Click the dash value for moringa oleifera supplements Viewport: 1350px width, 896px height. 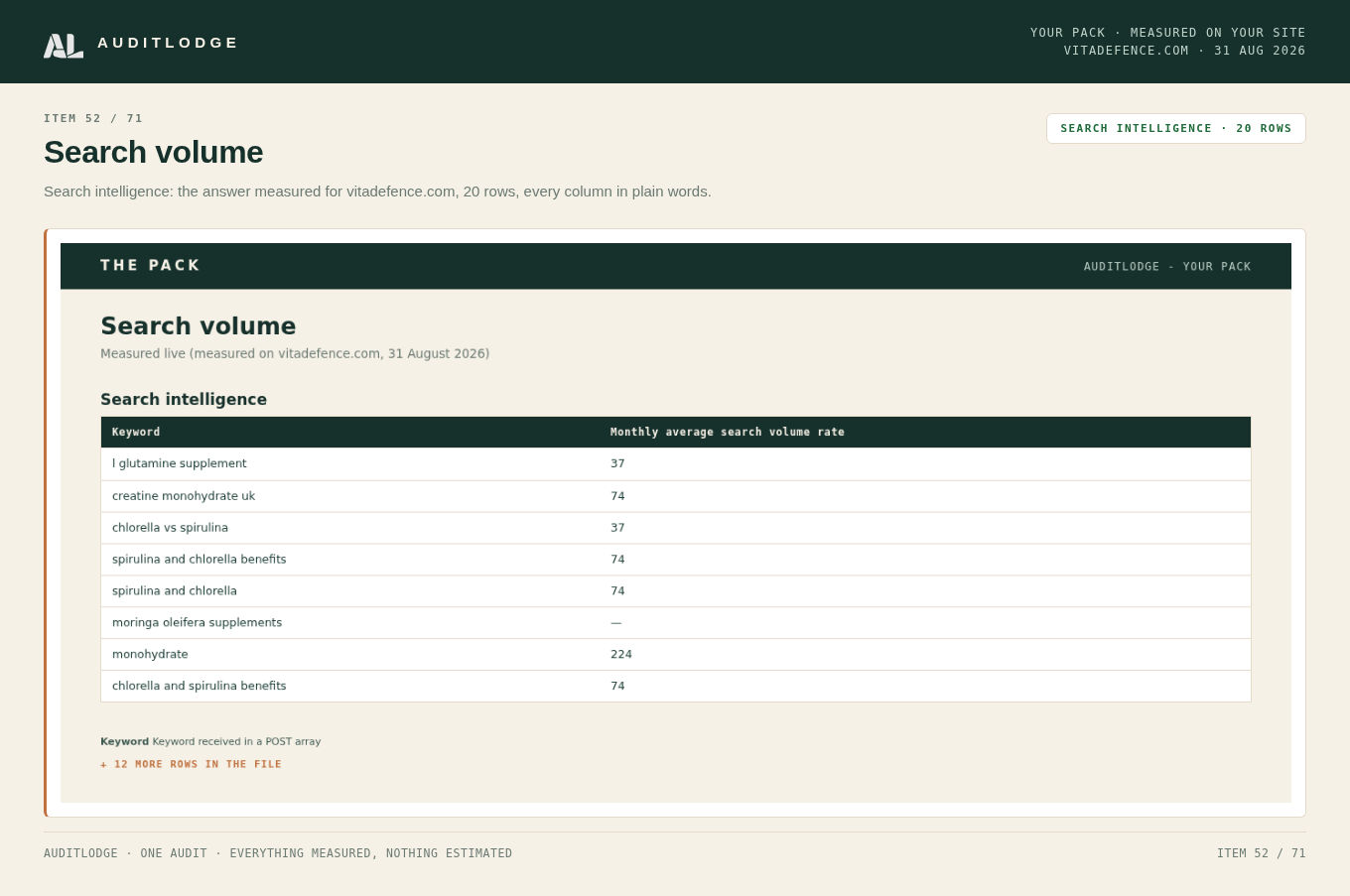[x=615, y=623]
